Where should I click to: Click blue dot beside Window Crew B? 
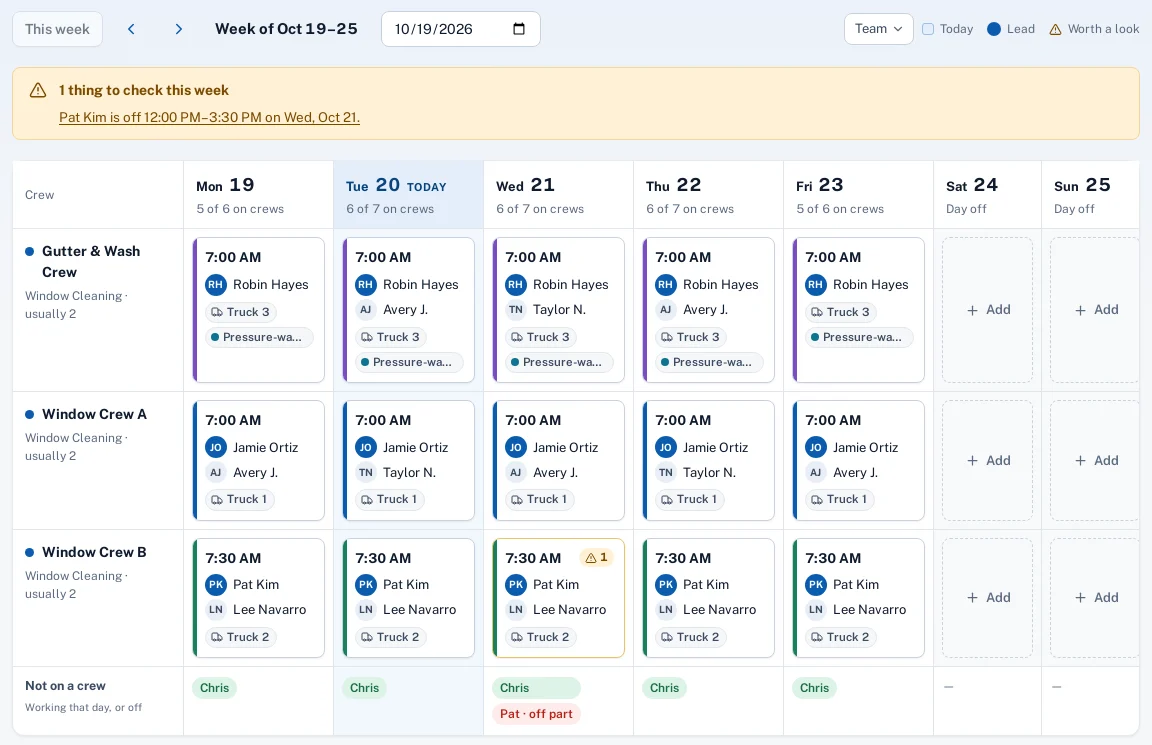[29, 553]
